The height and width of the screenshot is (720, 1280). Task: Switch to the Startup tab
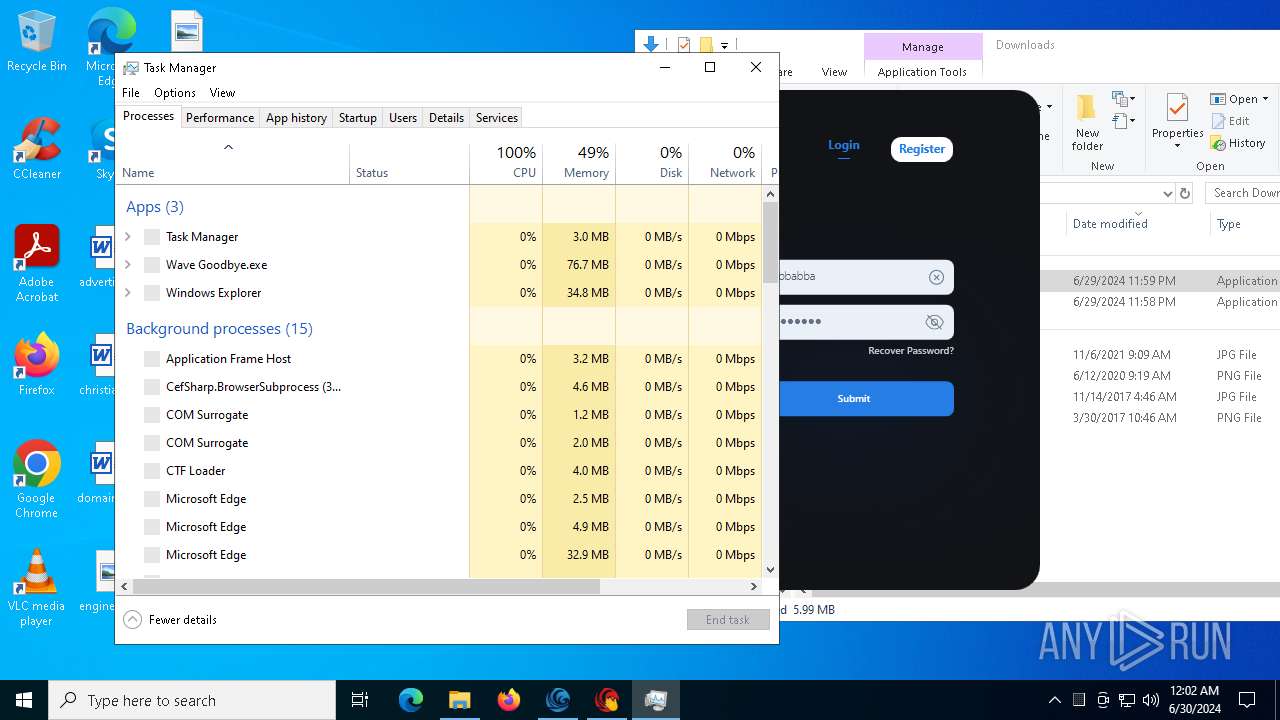click(x=357, y=118)
